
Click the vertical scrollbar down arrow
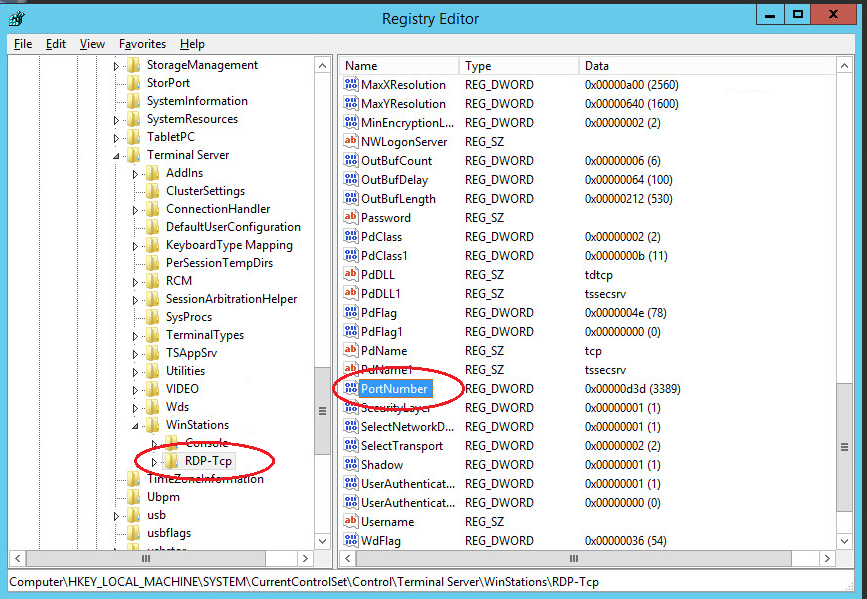click(322, 541)
